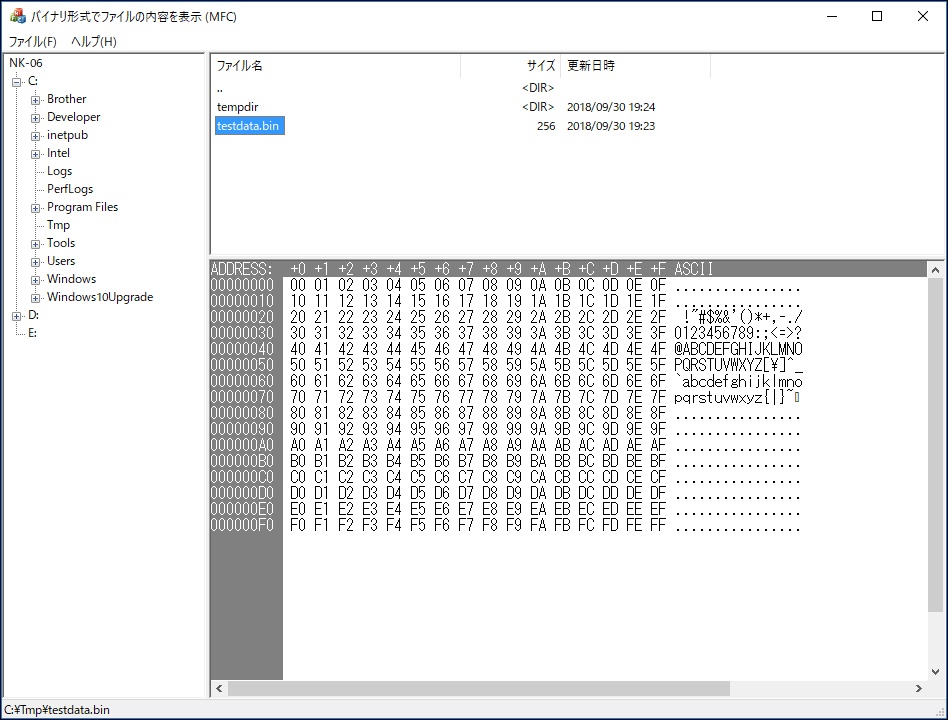Open the ヘルプ(H) menu
948x720 pixels.
(94, 41)
